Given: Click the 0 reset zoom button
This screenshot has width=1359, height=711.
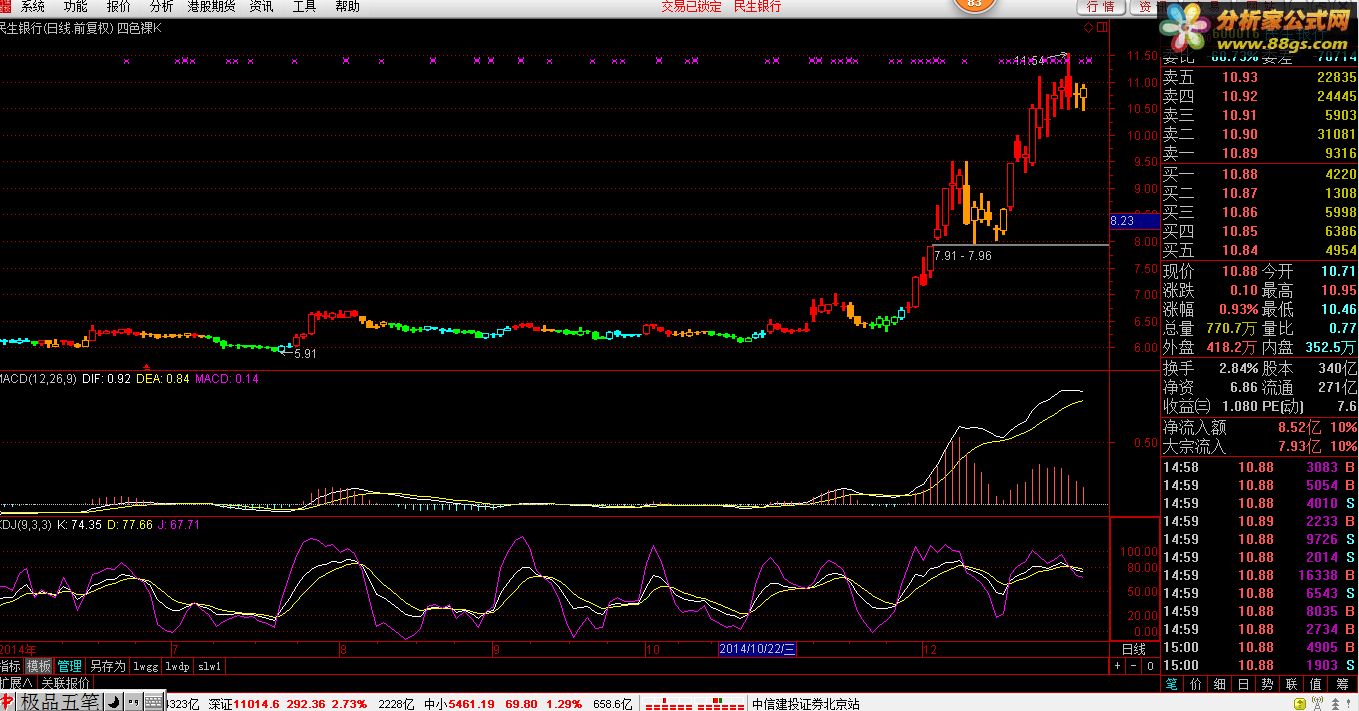Looking at the screenshot, I should coord(1150,666).
